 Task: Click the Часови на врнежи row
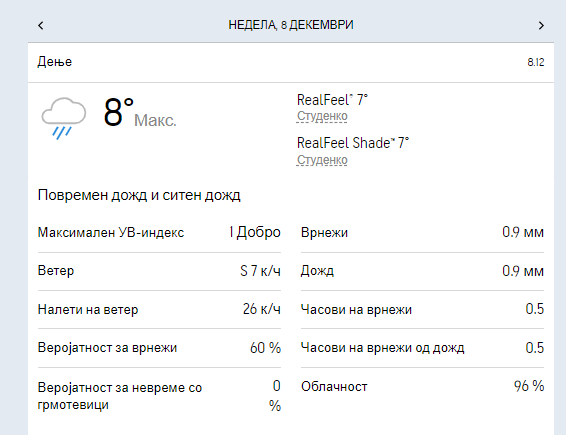pos(422,309)
